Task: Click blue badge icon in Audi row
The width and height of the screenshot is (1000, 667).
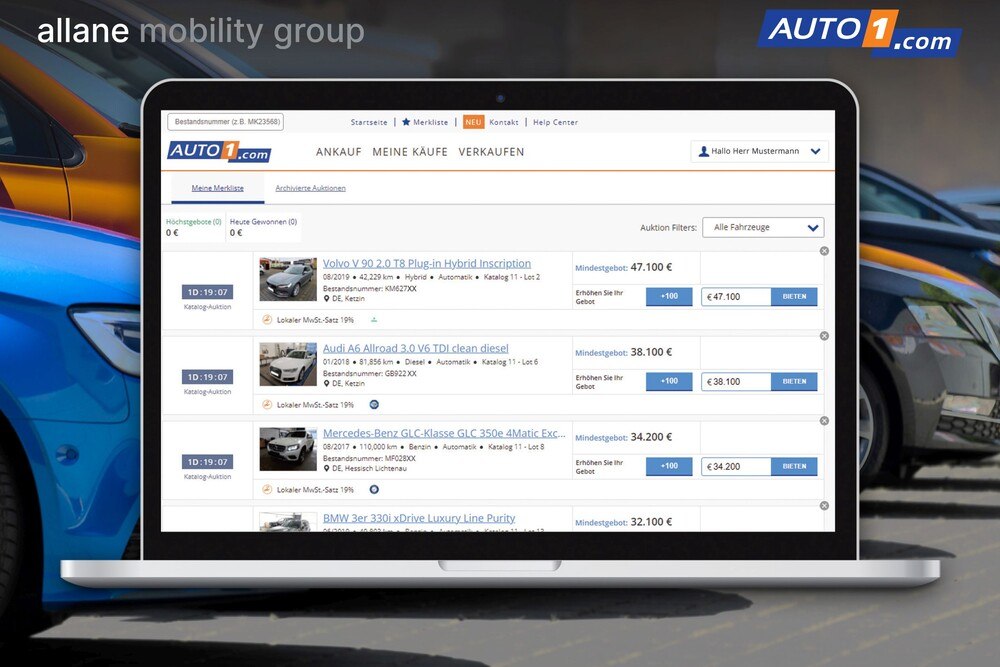Action: click(374, 404)
